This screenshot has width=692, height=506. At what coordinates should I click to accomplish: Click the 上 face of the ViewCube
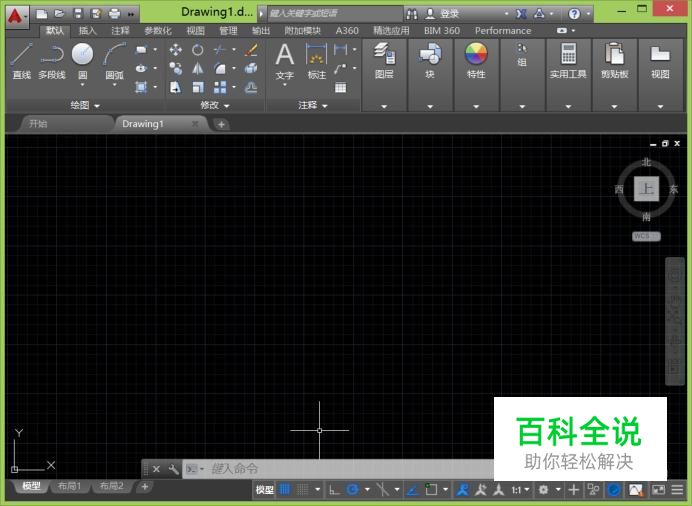(646, 189)
